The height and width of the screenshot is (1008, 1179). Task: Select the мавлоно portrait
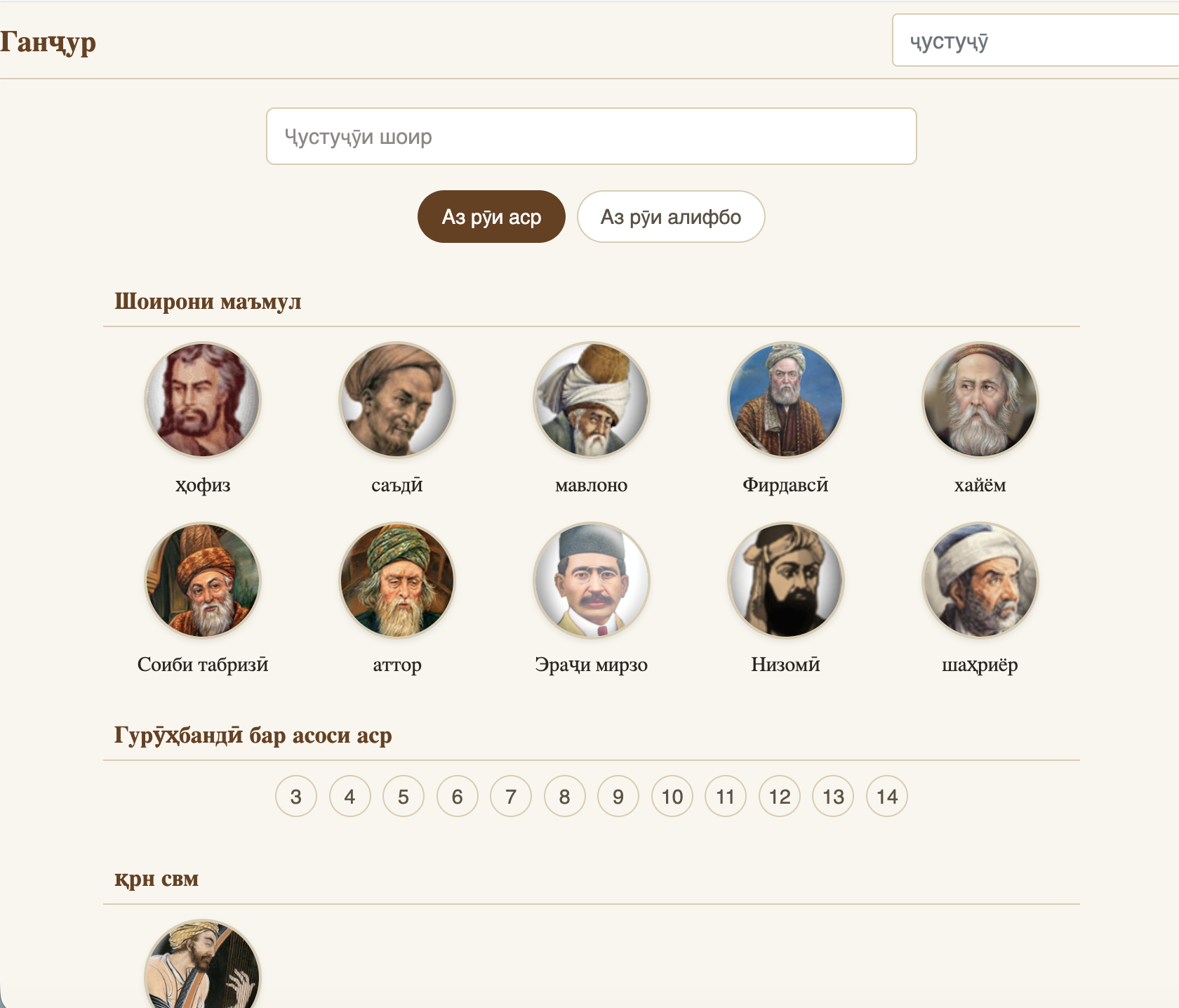click(x=591, y=399)
